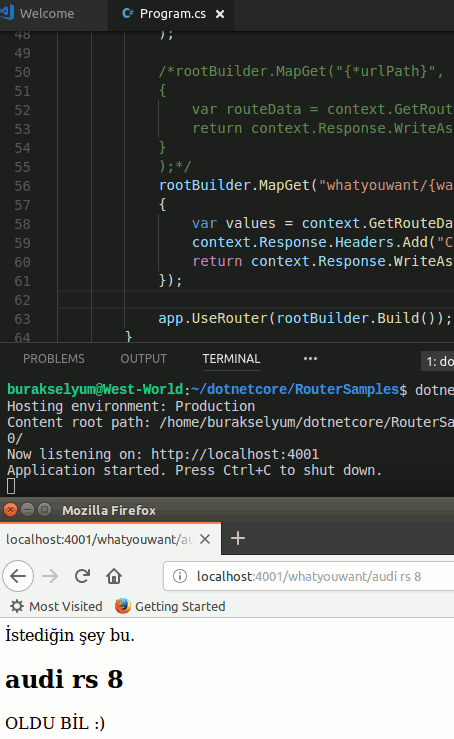The width and height of the screenshot is (454, 739).
Task: Click the VS Code icon on the Welcome tab
Action: tap(7, 13)
